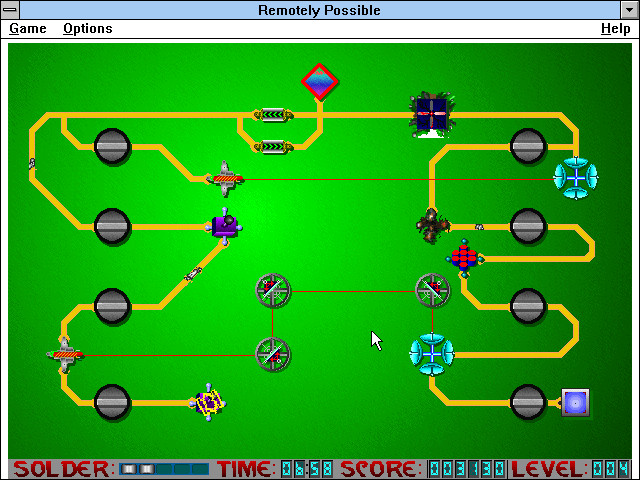Click the dark blue exploding chip square
This screenshot has height=480, width=640.
pos(432,114)
